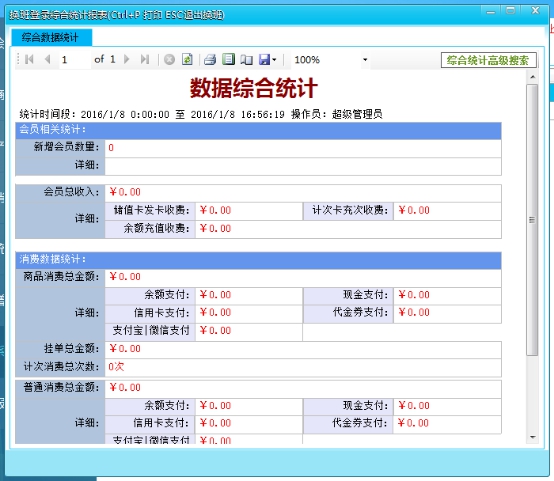Viewport: 554px width, 481px height.
Task: Click 储值卡发卡收费 label
Action: (x=152, y=210)
